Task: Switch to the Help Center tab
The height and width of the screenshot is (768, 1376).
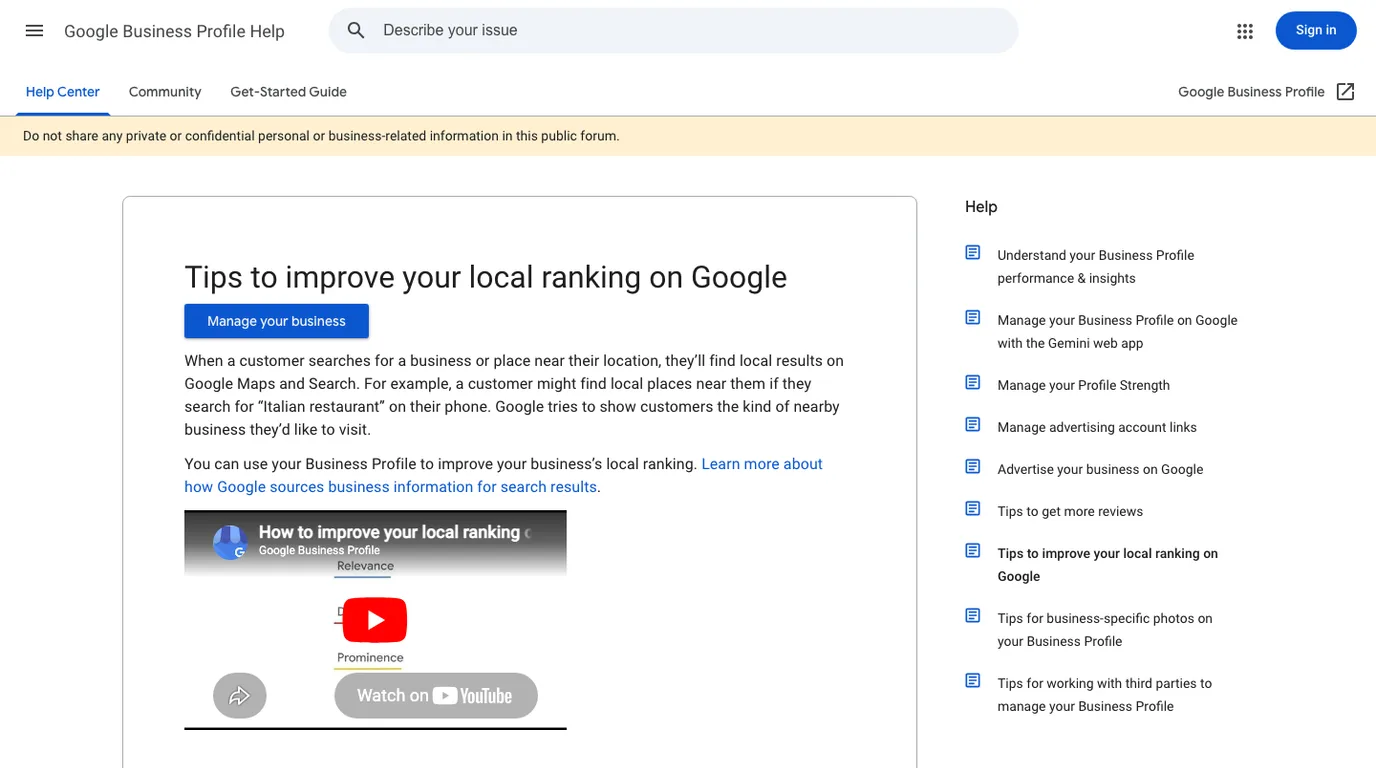Action: tap(63, 92)
